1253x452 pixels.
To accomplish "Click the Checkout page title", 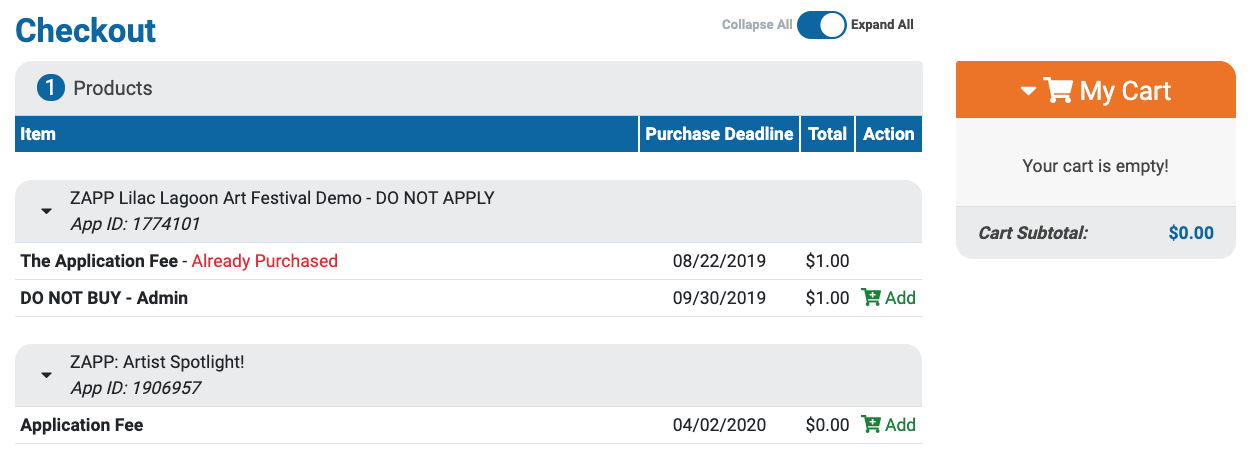I will [86, 30].
